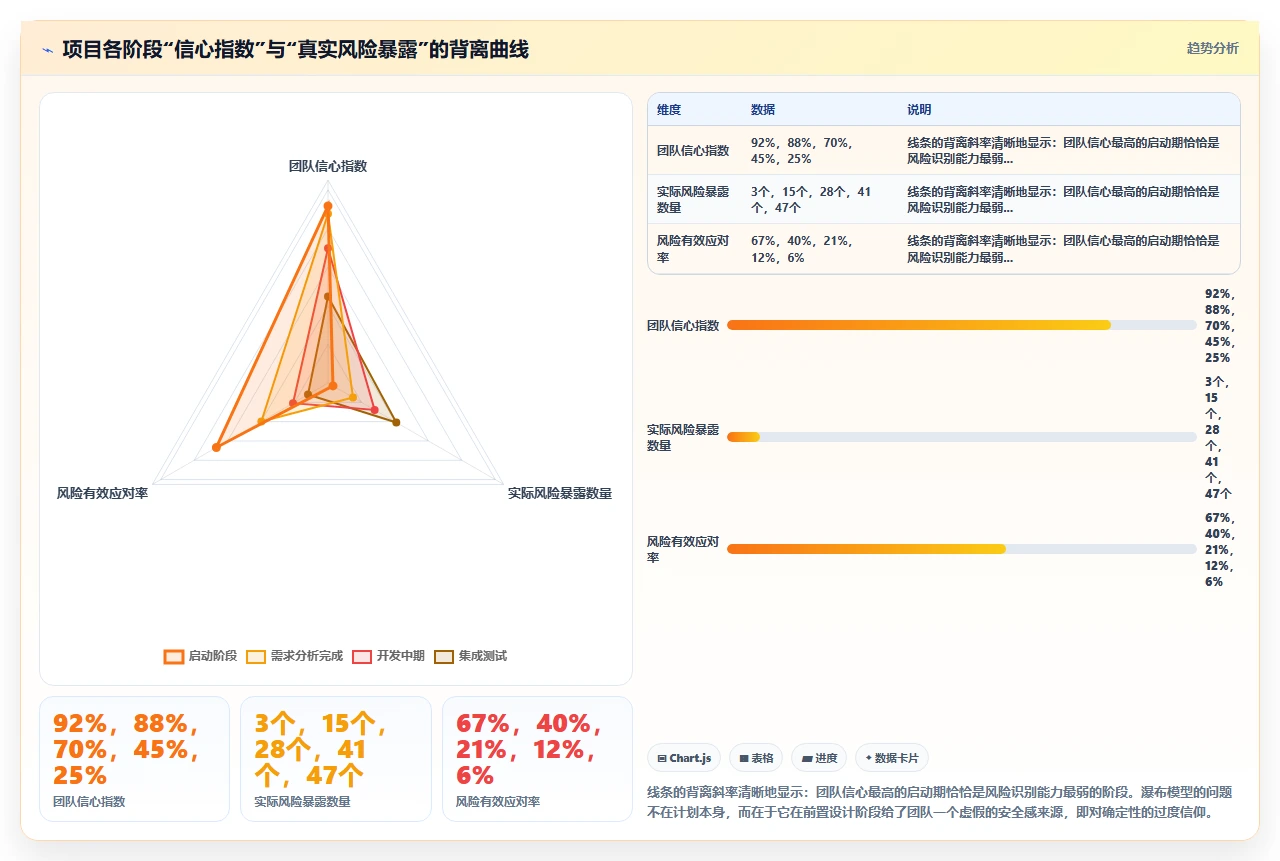Click the 启动阶段 orange legend swatch
The height and width of the screenshot is (861, 1280).
coord(174,656)
